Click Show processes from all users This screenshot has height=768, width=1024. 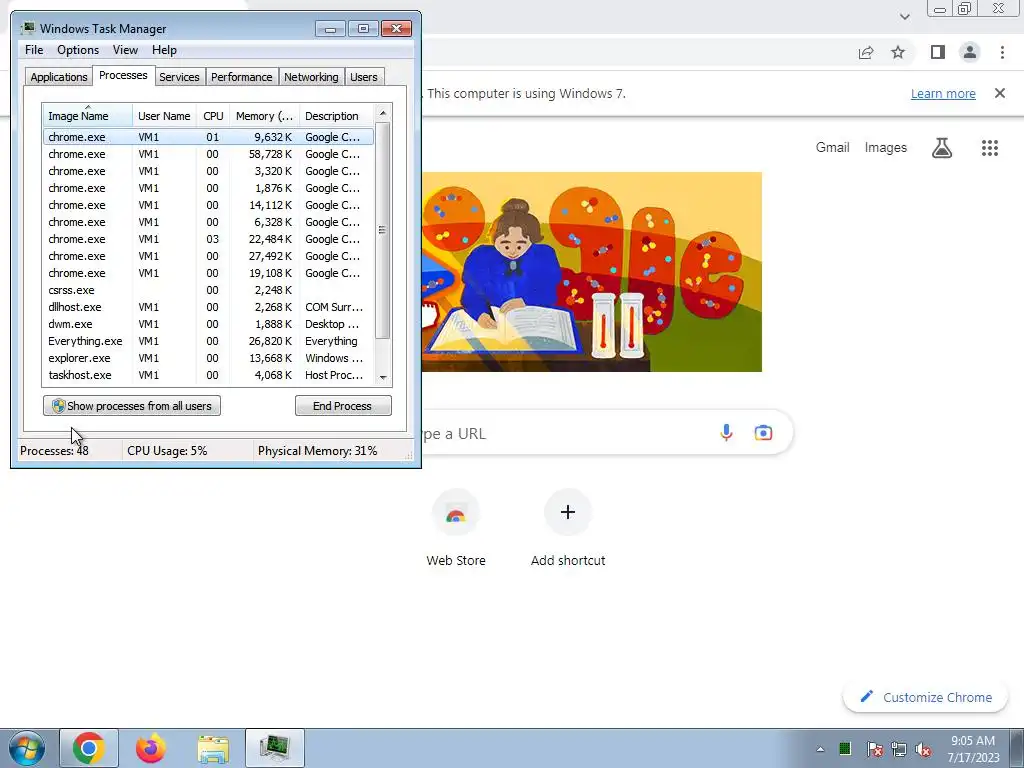(x=132, y=406)
